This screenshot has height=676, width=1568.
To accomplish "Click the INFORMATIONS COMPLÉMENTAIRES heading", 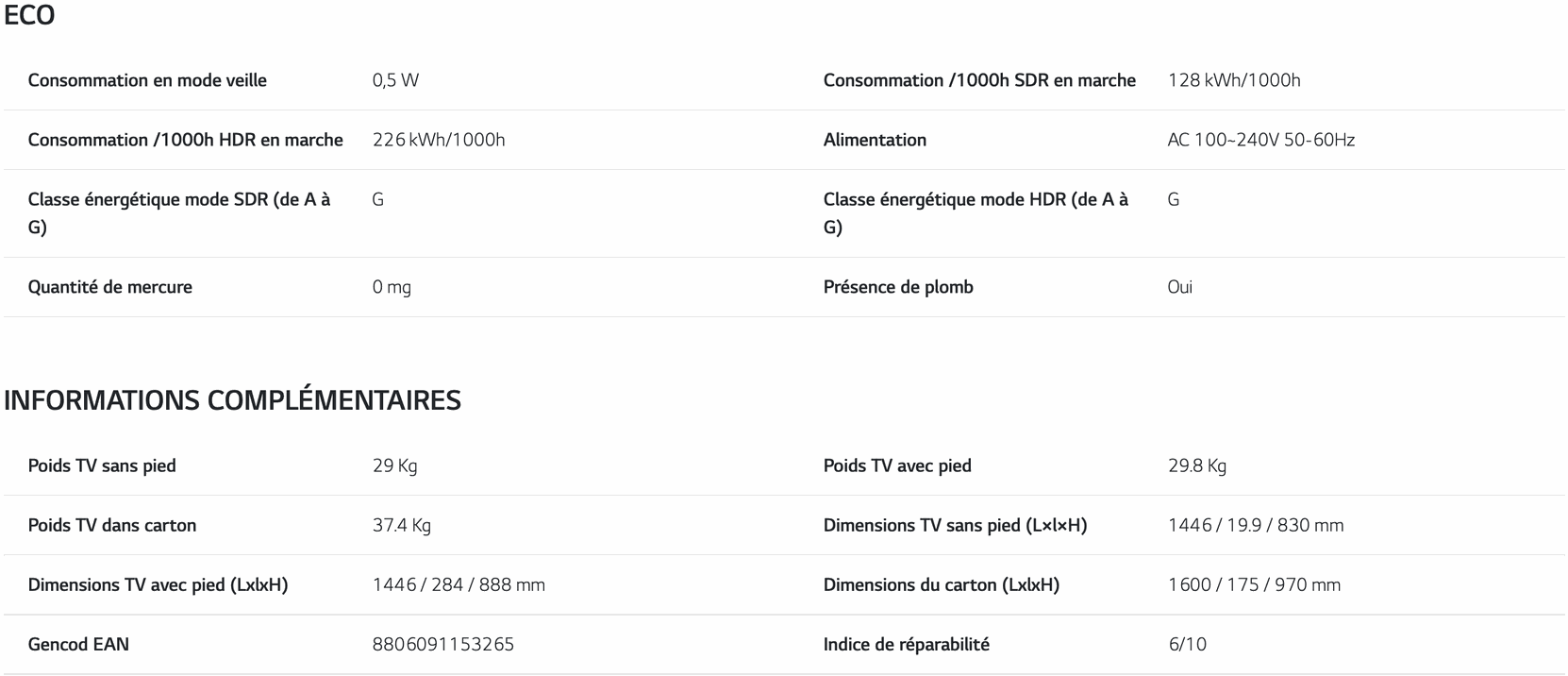I will click(232, 400).
